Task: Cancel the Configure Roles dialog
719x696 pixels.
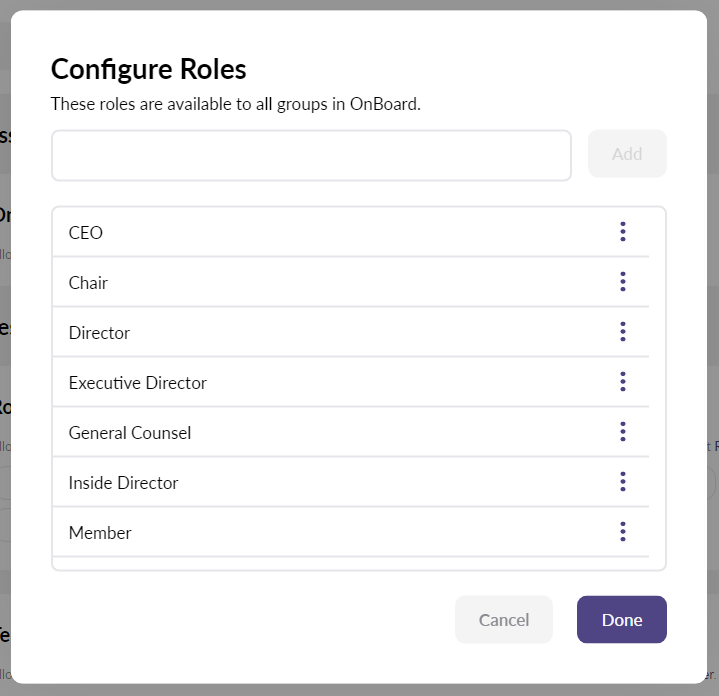Action: pyautogui.click(x=504, y=620)
